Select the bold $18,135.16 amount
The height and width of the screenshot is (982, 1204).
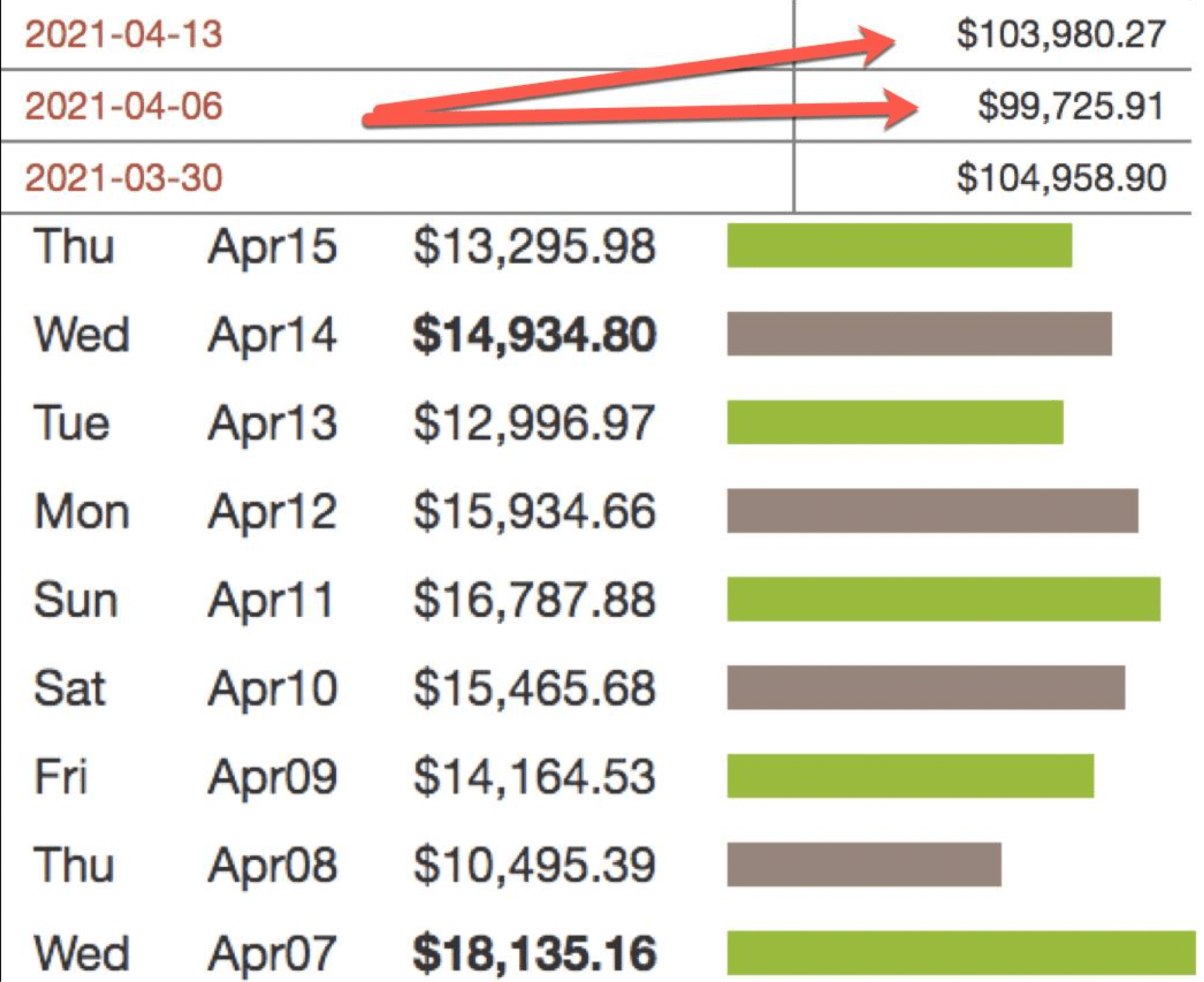(534, 954)
